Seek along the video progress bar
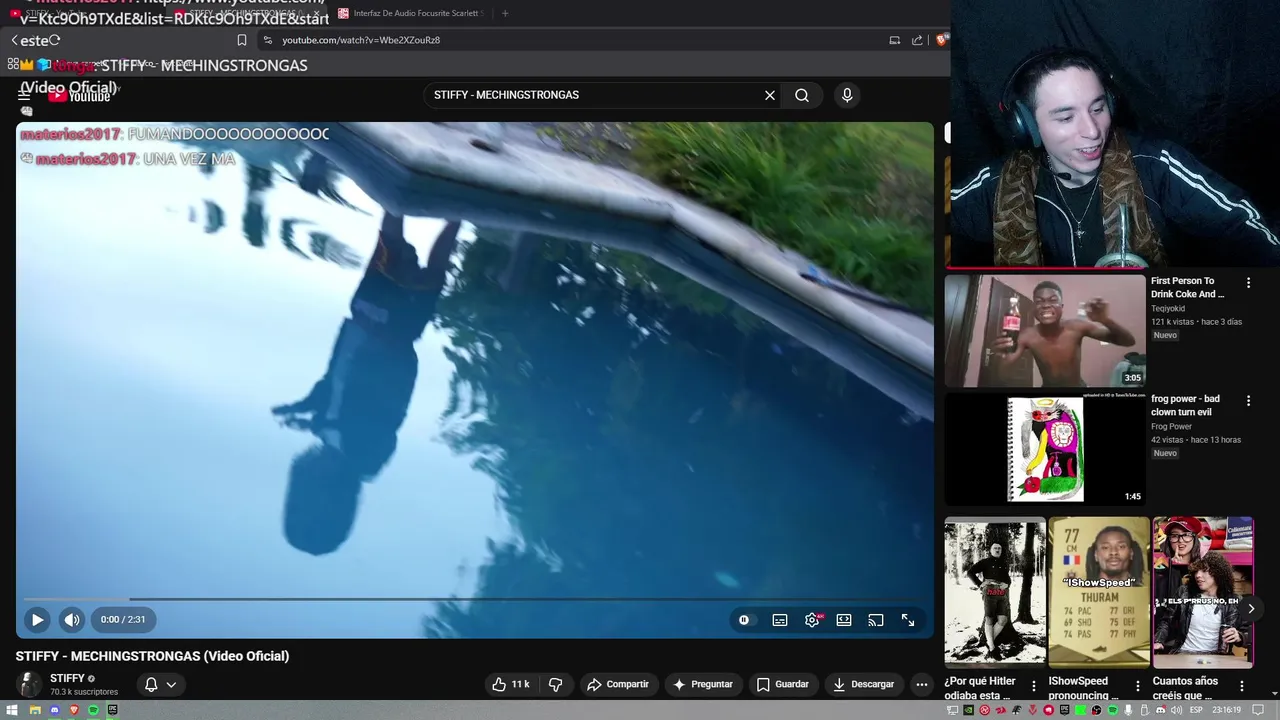The height and width of the screenshot is (720, 1280). point(474,599)
